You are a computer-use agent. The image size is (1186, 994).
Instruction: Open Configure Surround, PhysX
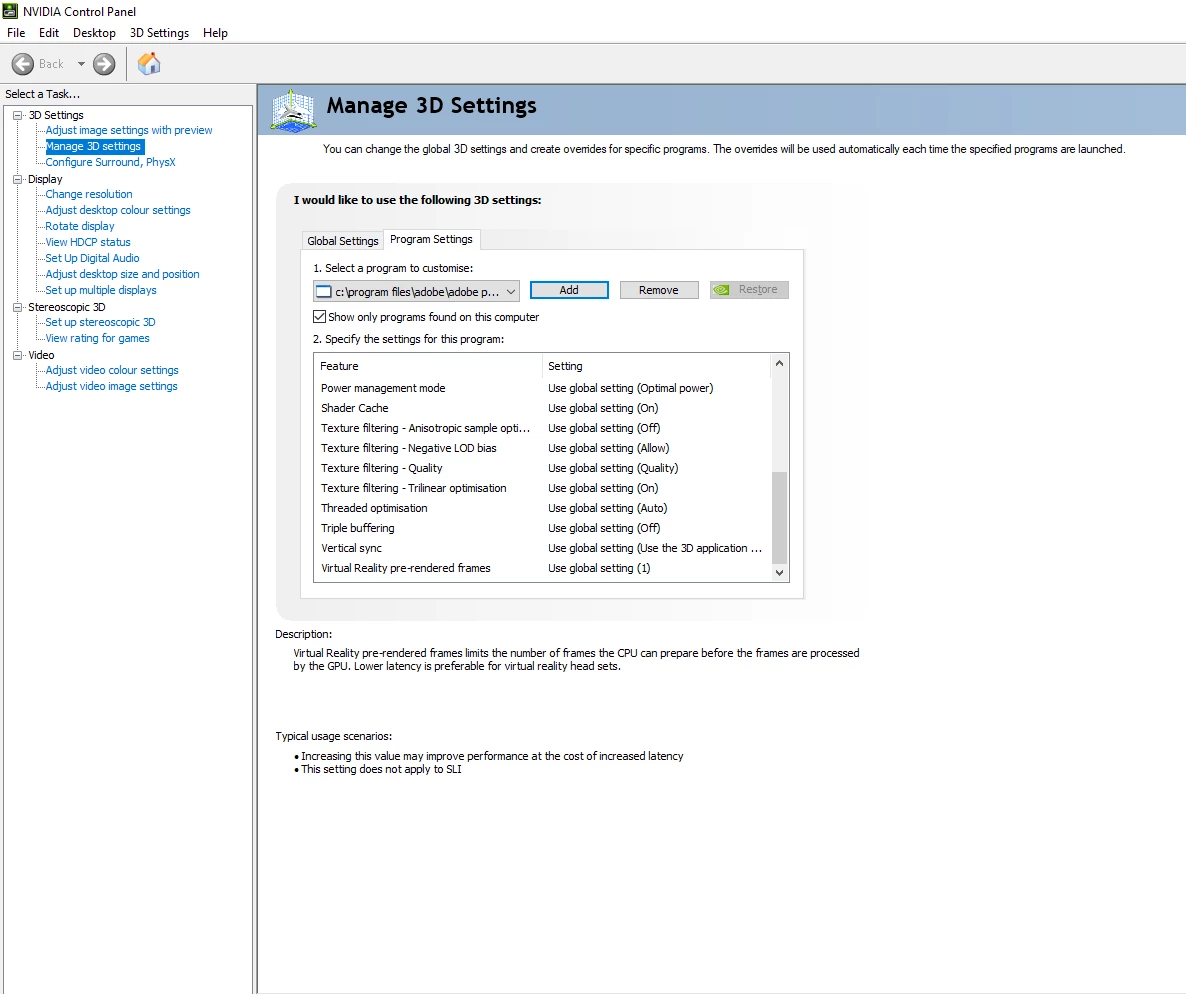(x=110, y=162)
